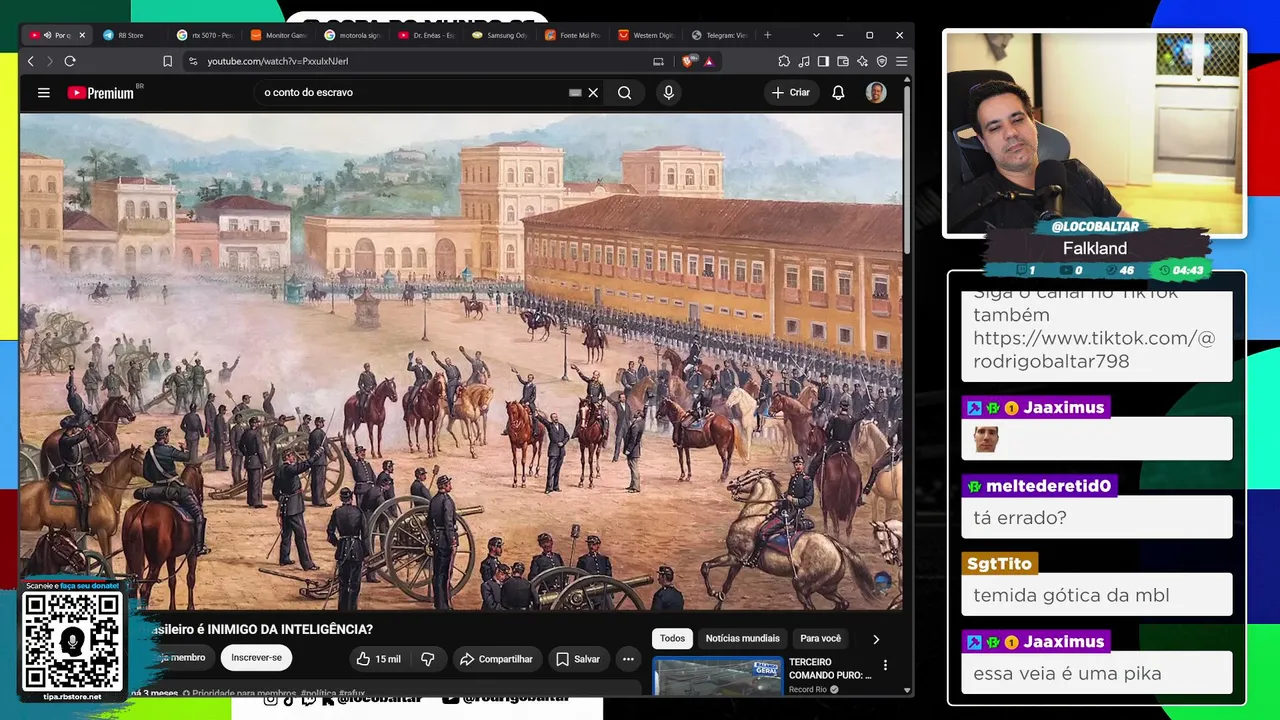Open the cast media icon in address bar
The image size is (1280, 720).
658,61
